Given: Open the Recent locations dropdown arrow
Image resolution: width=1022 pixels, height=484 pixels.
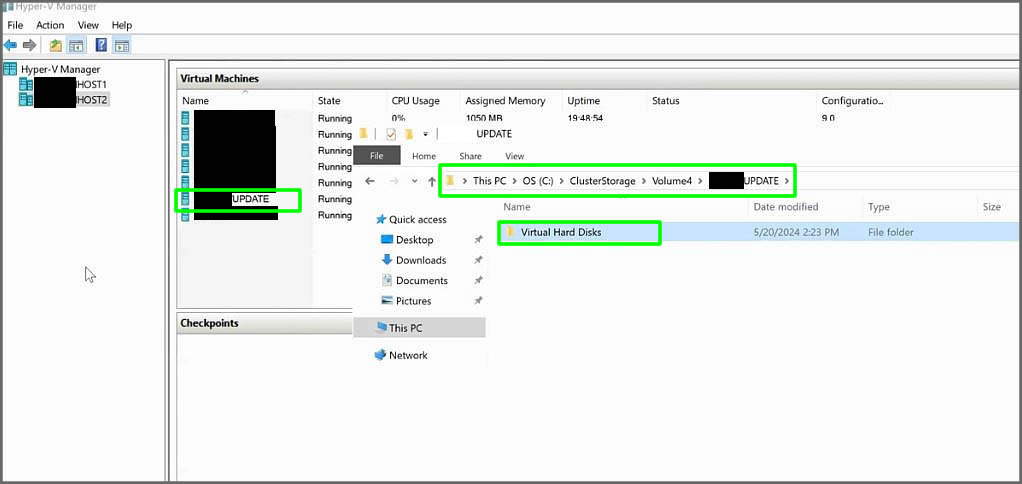Looking at the screenshot, I should click(x=415, y=181).
